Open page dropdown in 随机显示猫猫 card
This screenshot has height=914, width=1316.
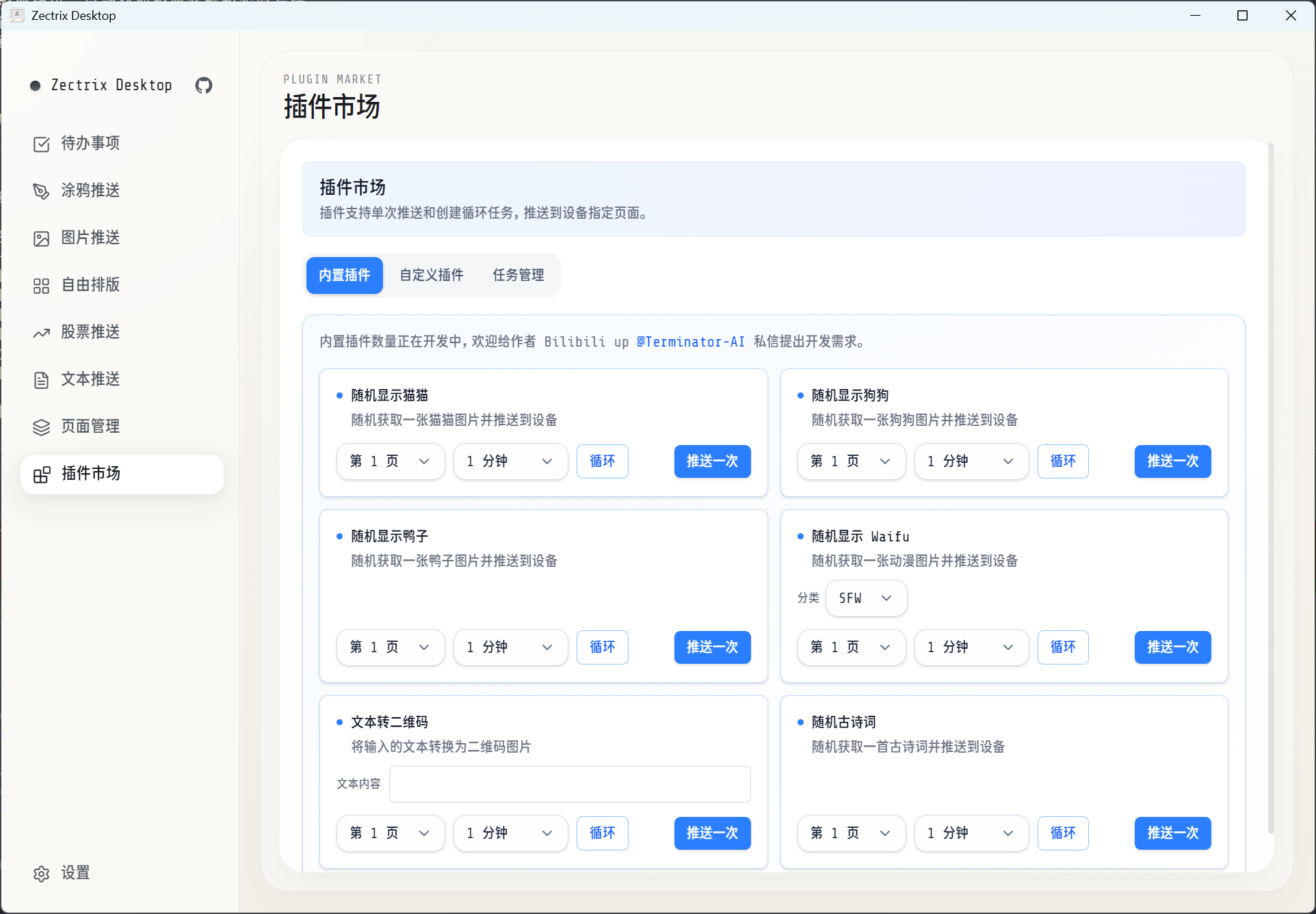click(x=390, y=461)
